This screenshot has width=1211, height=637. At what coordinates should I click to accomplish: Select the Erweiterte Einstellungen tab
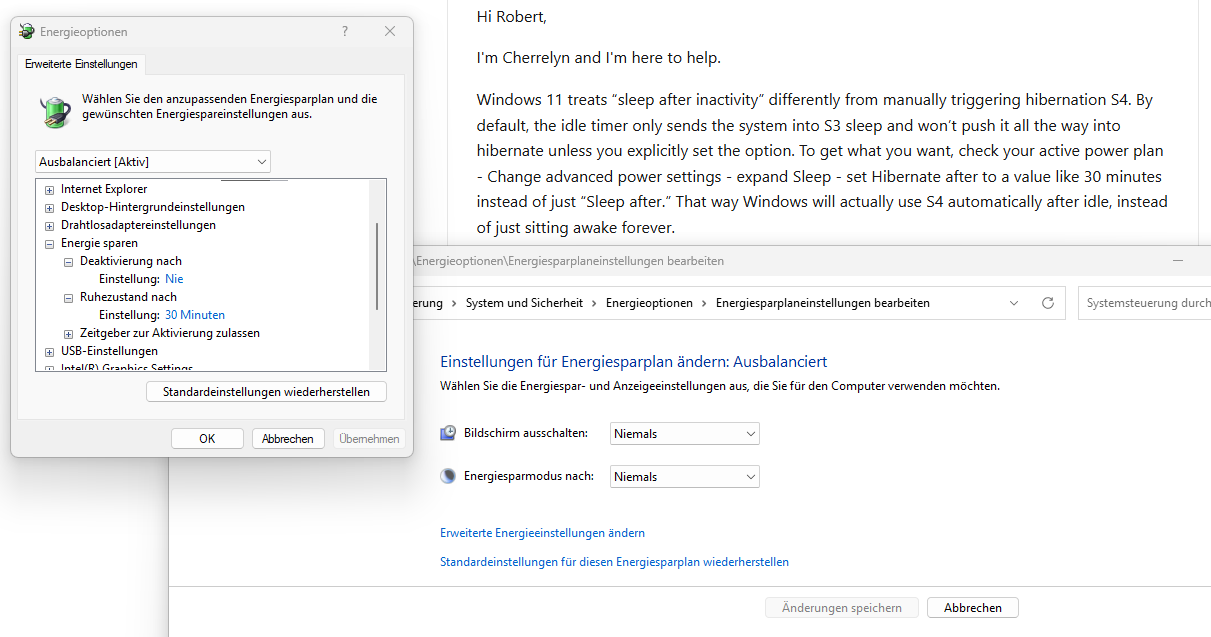[x=81, y=64]
